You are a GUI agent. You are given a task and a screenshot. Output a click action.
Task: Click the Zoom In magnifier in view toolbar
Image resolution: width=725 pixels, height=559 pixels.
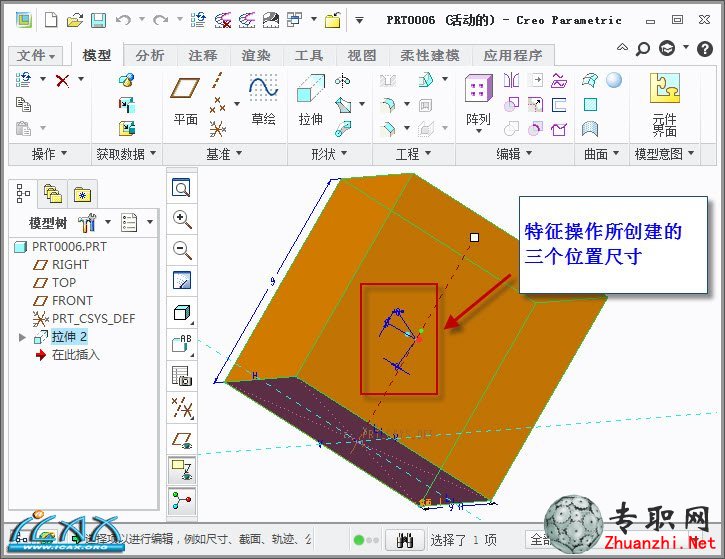pyautogui.click(x=182, y=219)
